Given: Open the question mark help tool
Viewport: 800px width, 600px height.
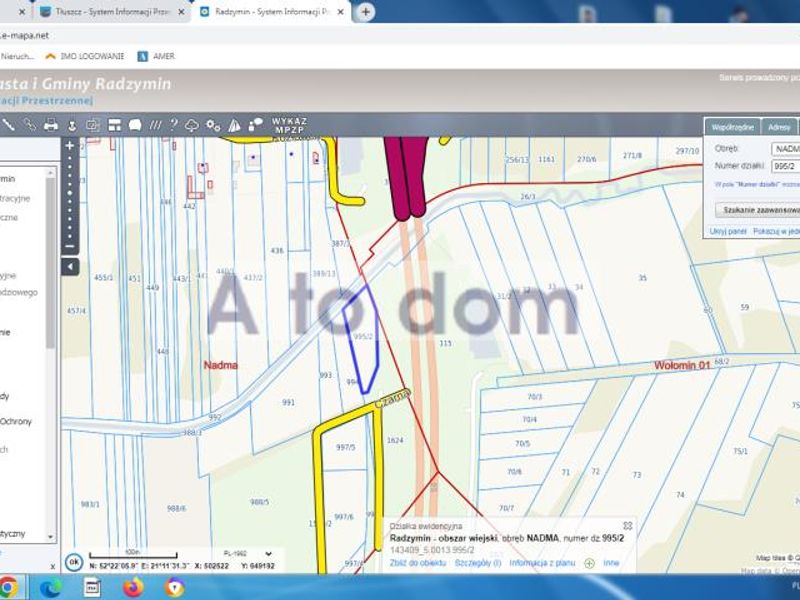Looking at the screenshot, I should click(x=173, y=124).
